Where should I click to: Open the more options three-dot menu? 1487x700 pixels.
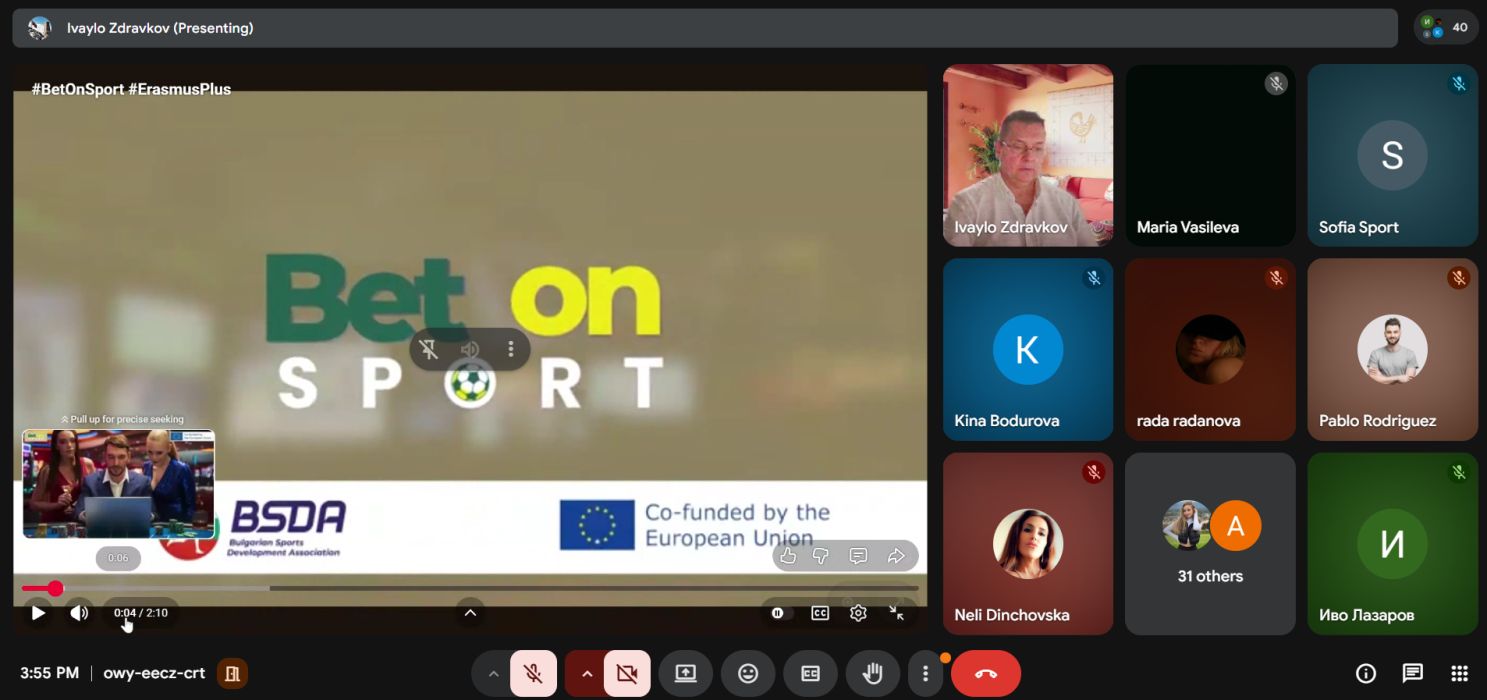pyautogui.click(x=925, y=674)
